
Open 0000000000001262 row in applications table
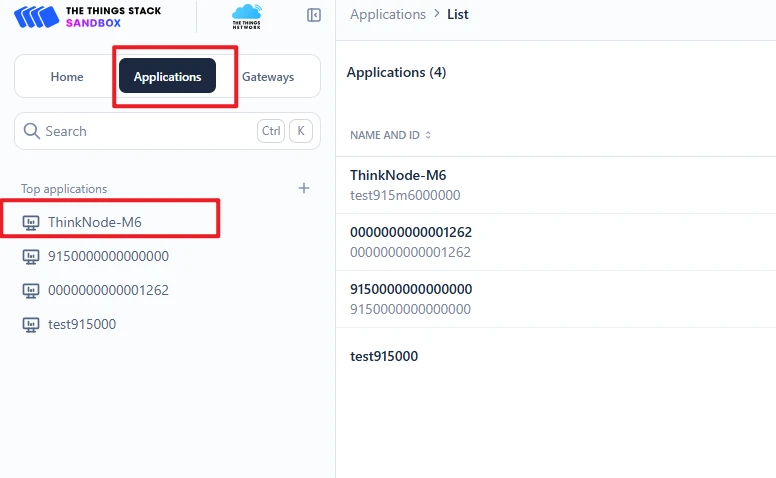tap(411, 232)
